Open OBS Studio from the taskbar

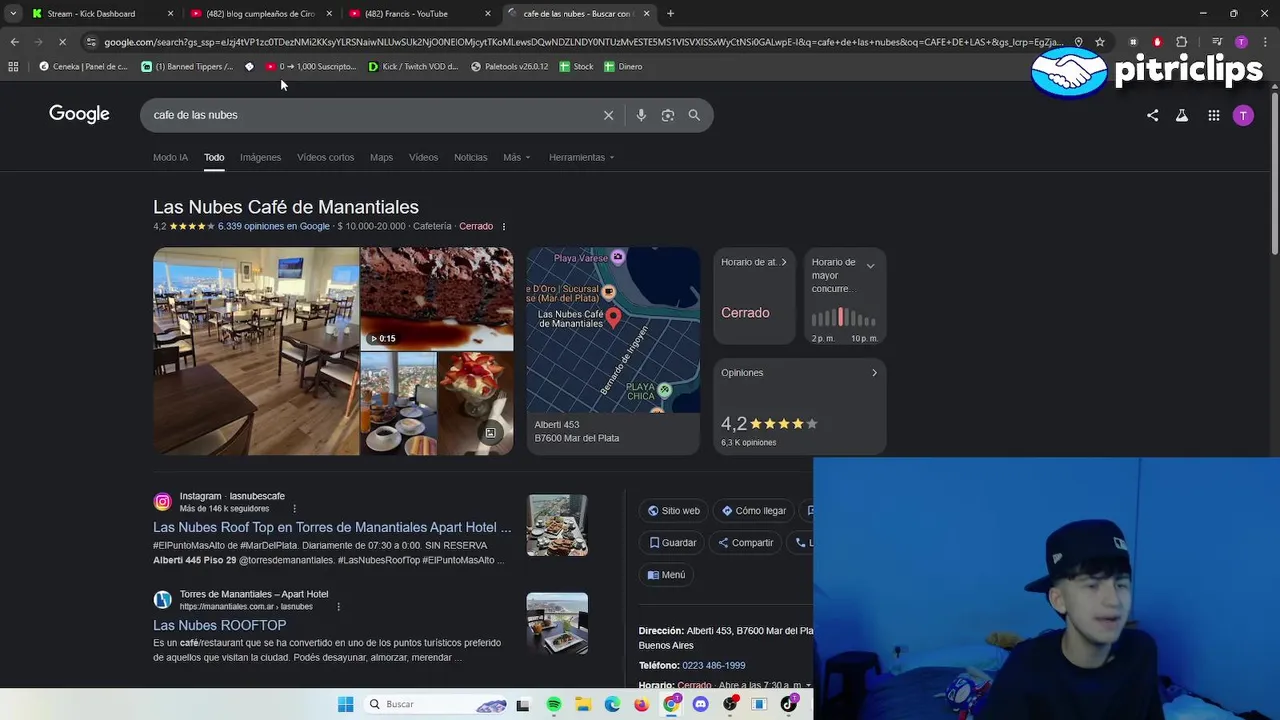pyautogui.click(x=730, y=704)
